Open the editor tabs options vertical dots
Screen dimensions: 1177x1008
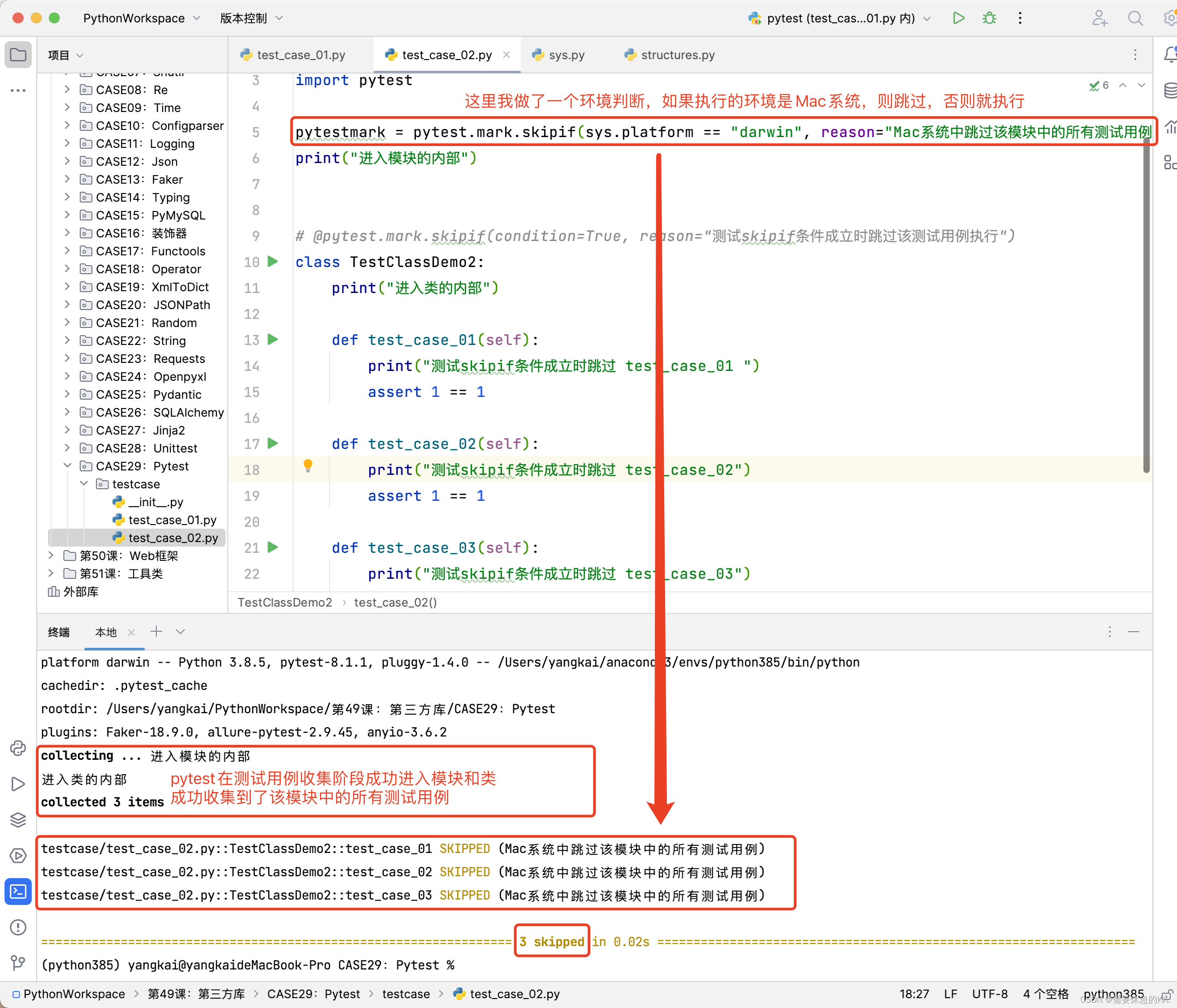click(1135, 55)
